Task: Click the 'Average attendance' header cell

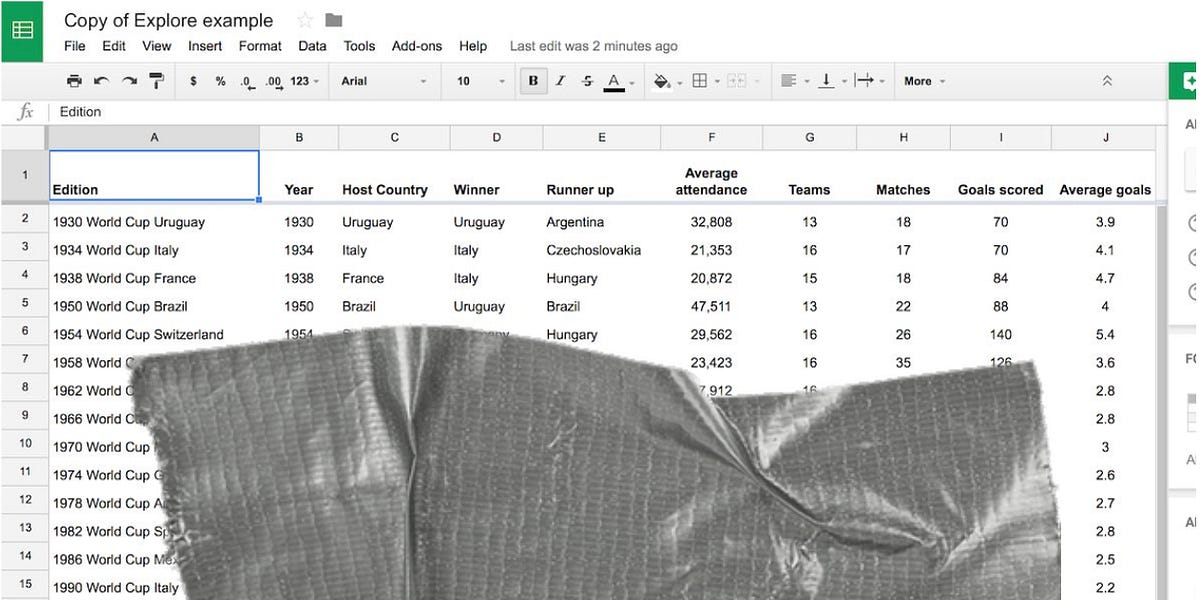Action: 711,177
